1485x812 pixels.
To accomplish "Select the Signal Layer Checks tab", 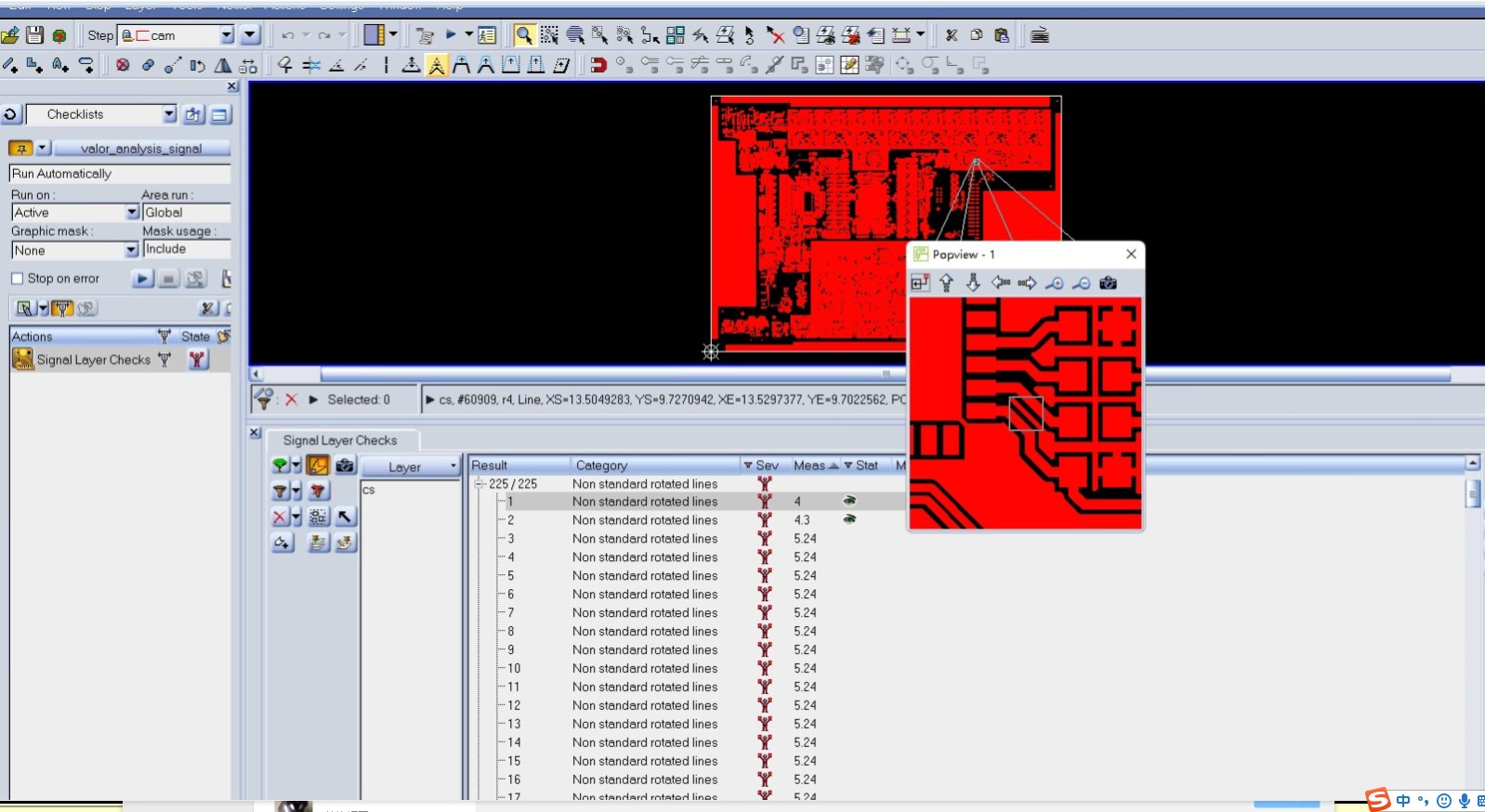I will [340, 440].
